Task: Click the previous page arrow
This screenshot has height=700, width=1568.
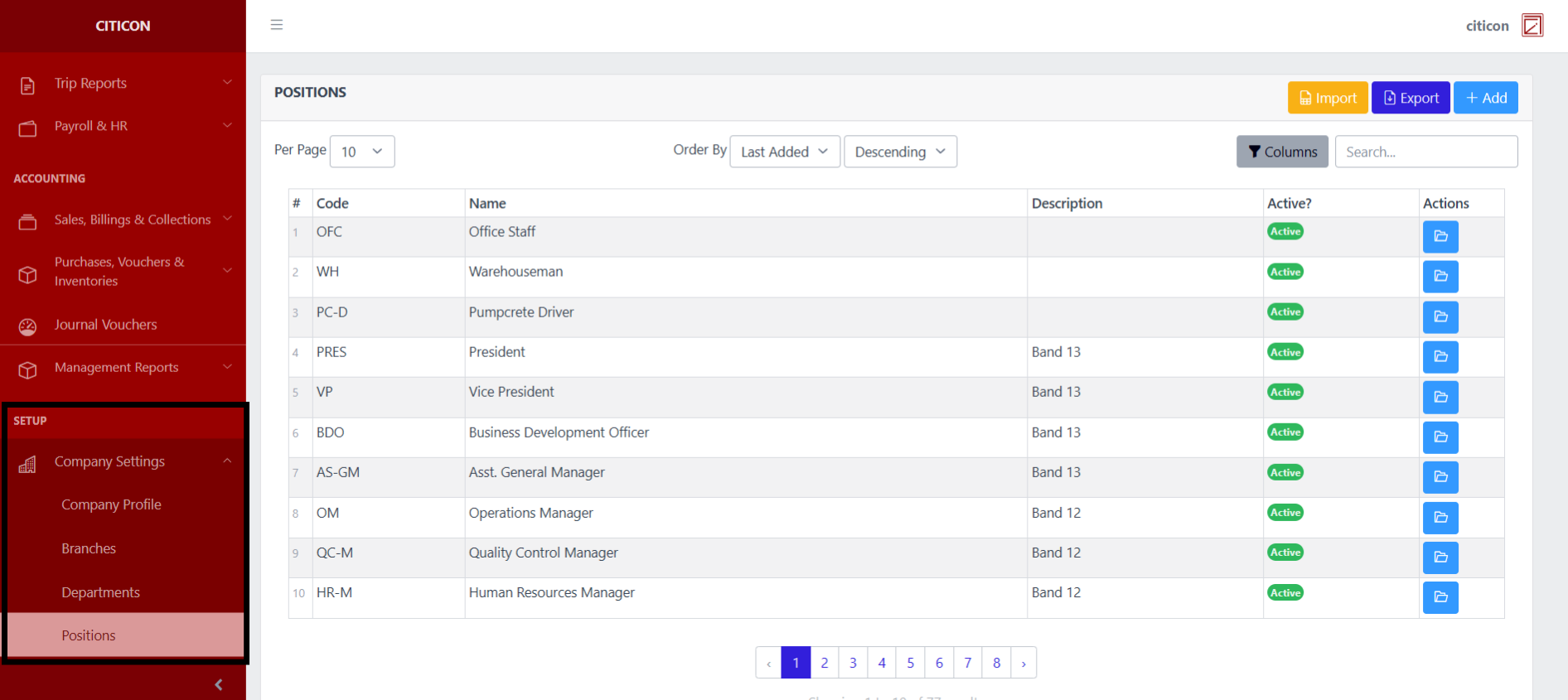Action: click(769, 663)
